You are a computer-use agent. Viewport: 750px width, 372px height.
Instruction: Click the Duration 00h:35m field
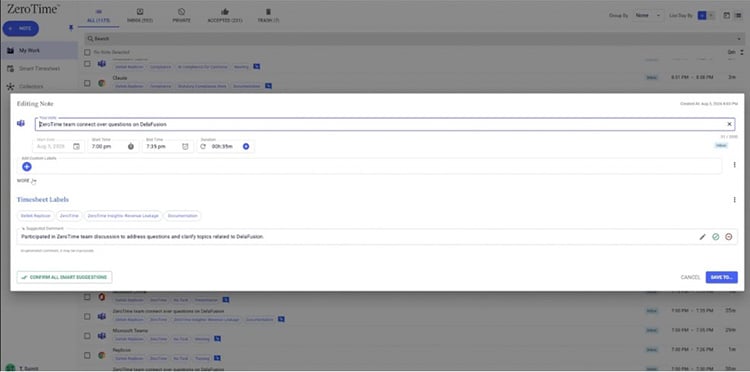226,146
